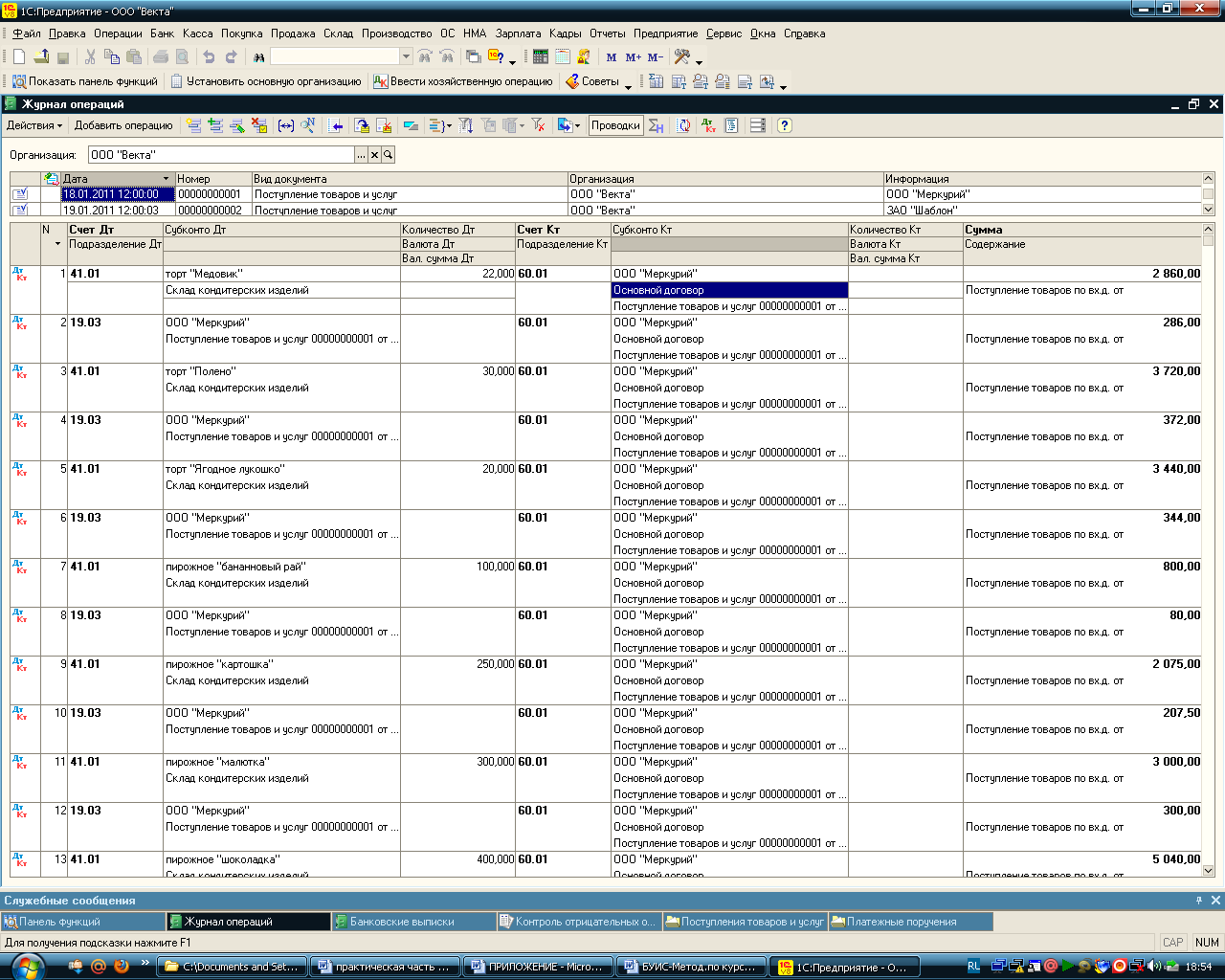The image size is (1225, 980).
Task: Click the cell торт "Медовик"
Action: 281,274
